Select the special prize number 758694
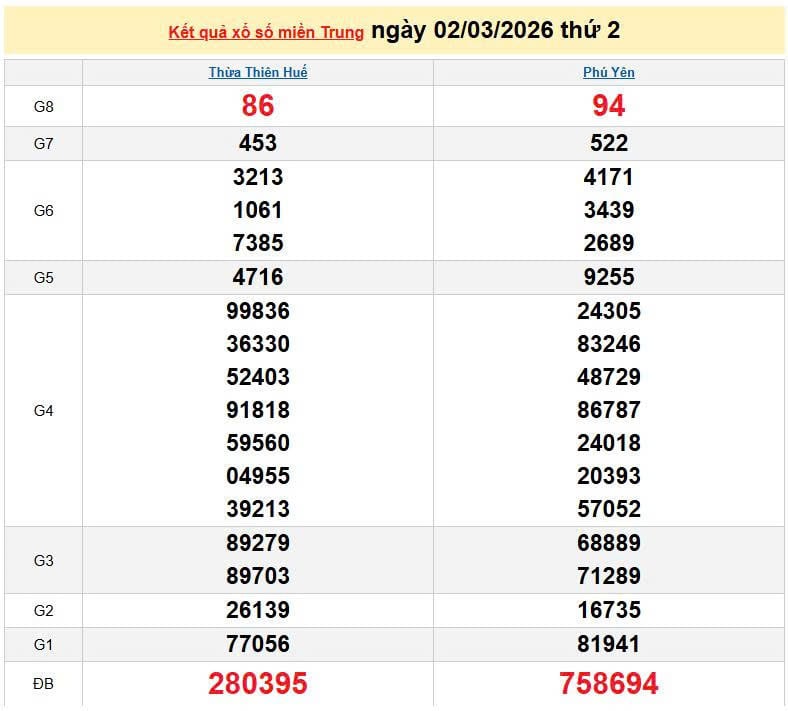This screenshot has width=788, height=711. pos(609,684)
